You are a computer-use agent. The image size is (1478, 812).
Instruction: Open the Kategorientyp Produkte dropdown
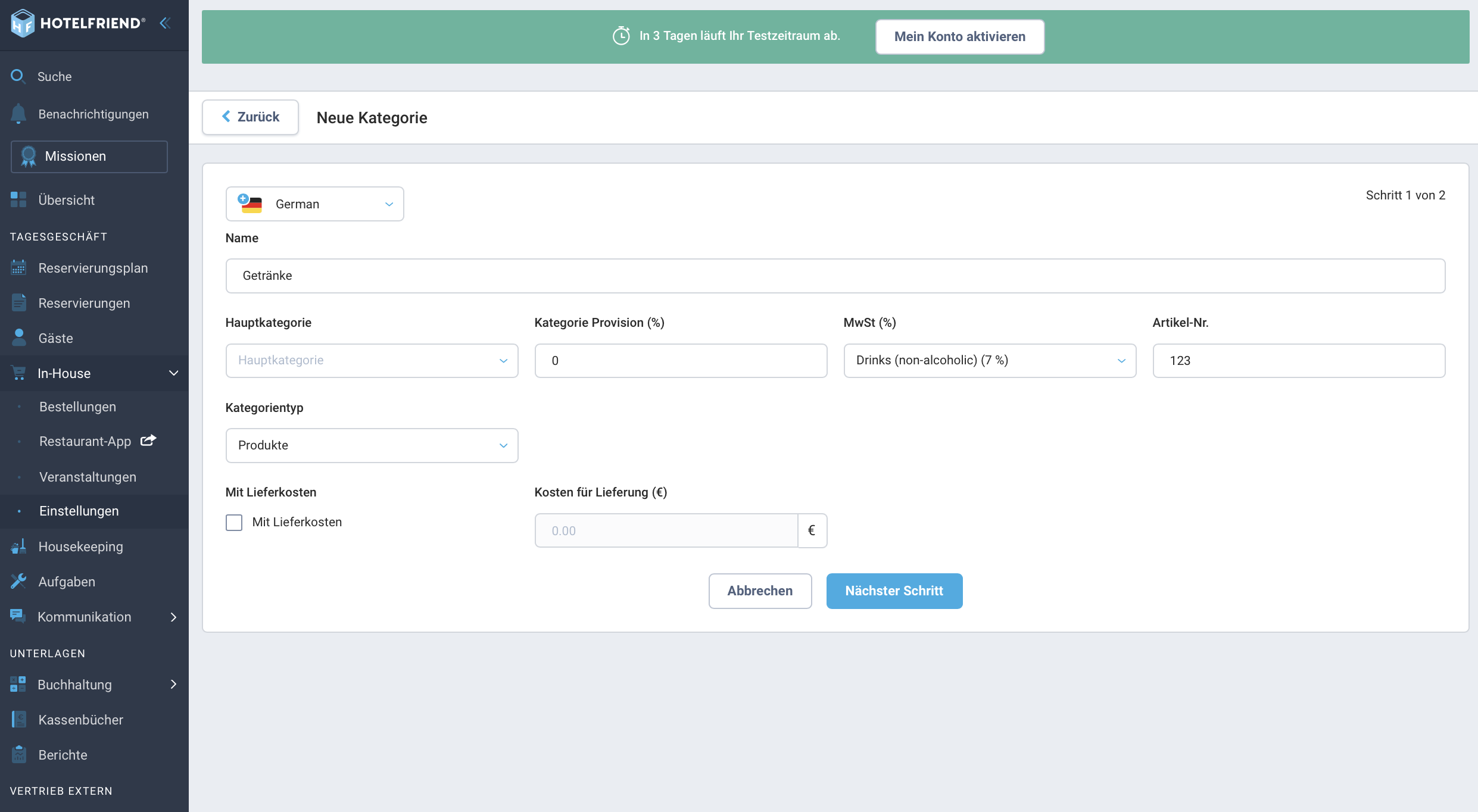[372, 445]
